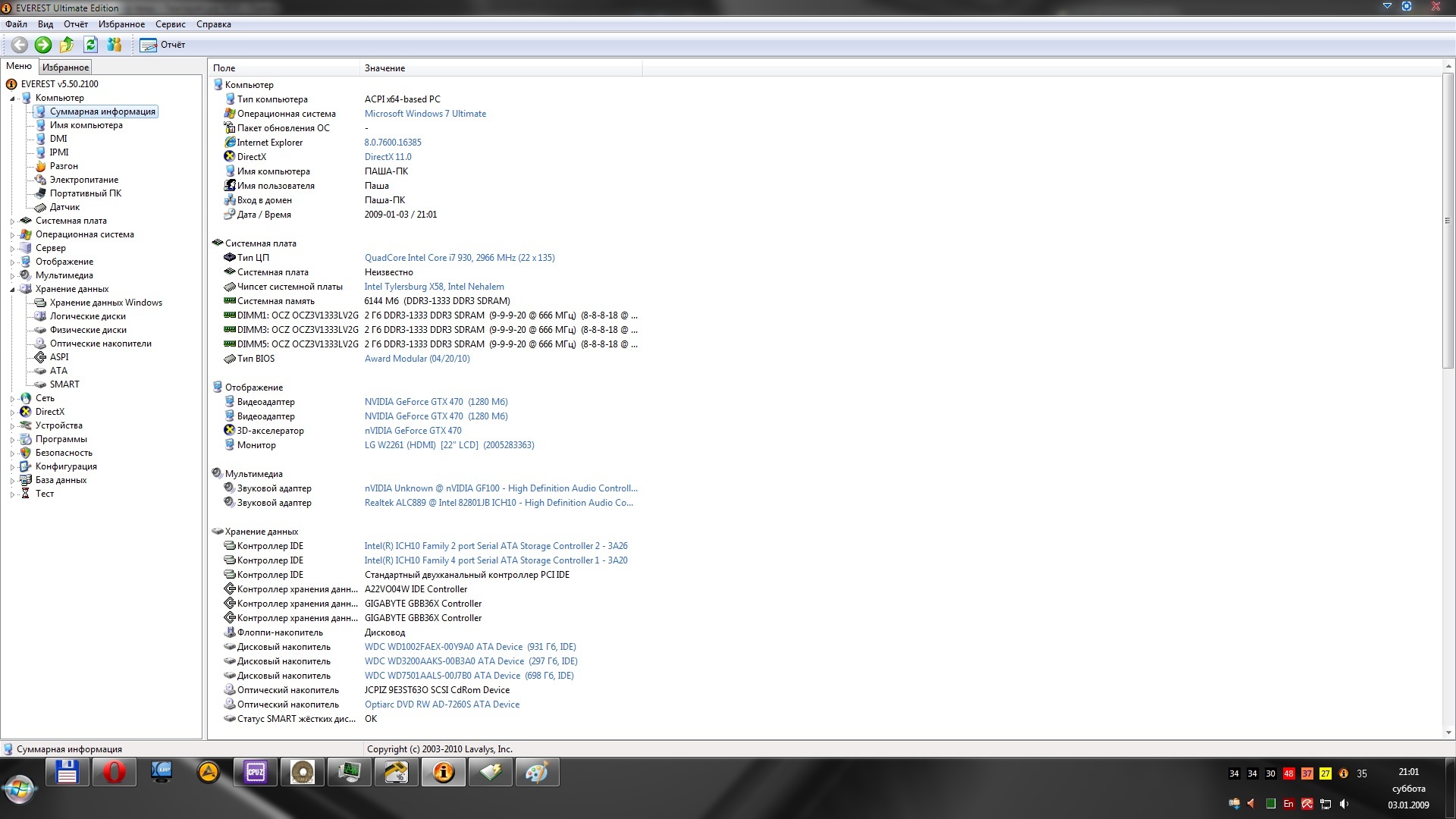Collapse the Хранение данных tree node

12,290
